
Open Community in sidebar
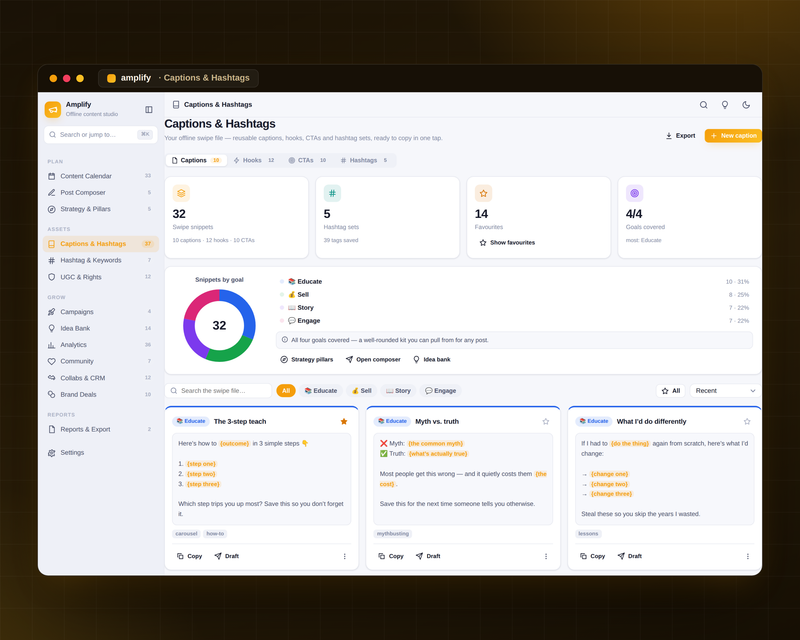pyautogui.click(x=101, y=361)
